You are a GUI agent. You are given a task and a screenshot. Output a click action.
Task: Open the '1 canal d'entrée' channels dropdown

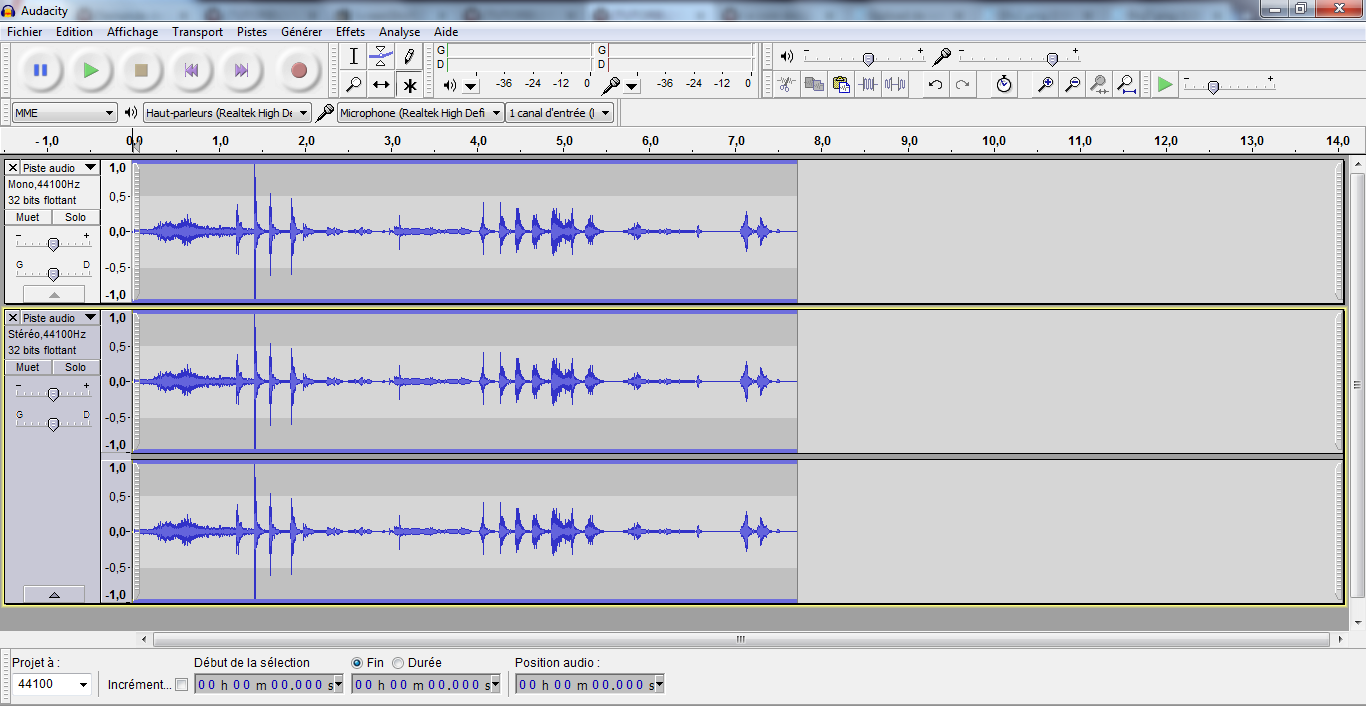click(558, 112)
